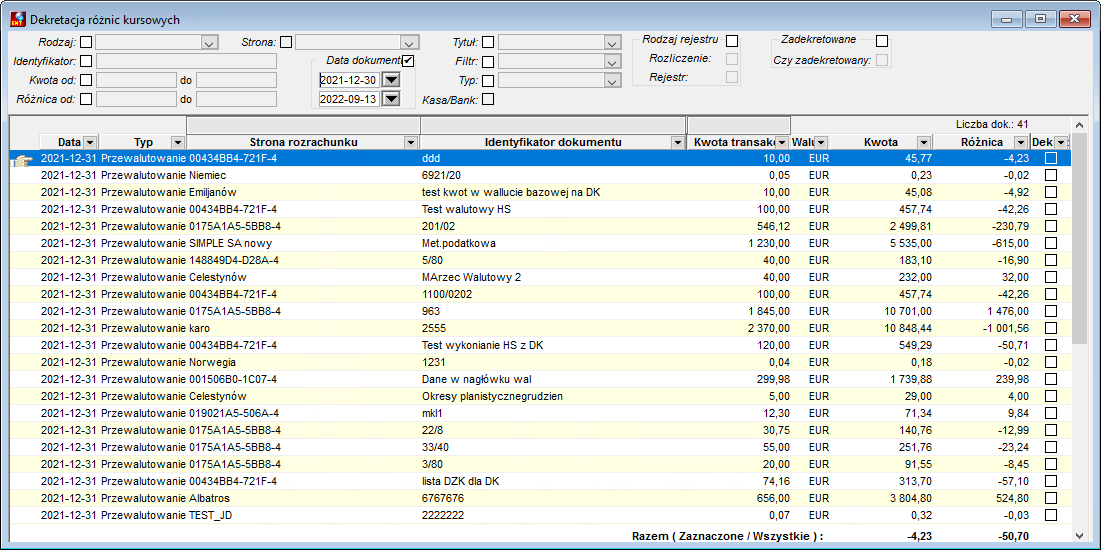Open the Różnica column filter arrow
Viewport: 1101px width, 550px height.
(x=1020, y=143)
